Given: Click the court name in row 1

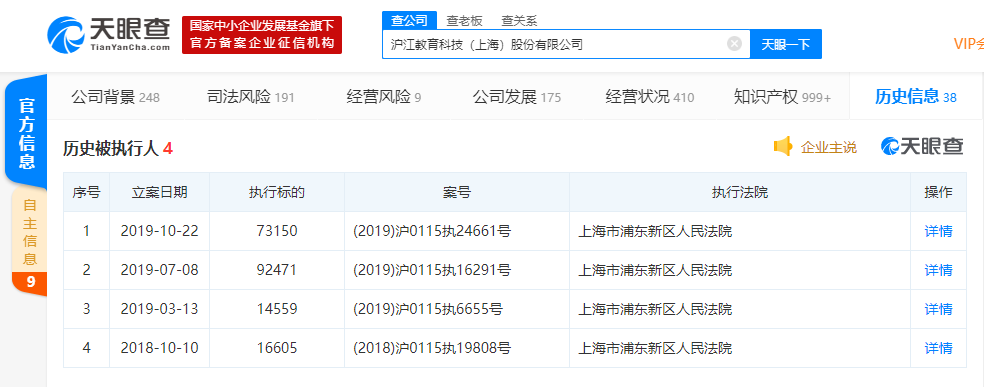Looking at the screenshot, I should (x=655, y=231).
